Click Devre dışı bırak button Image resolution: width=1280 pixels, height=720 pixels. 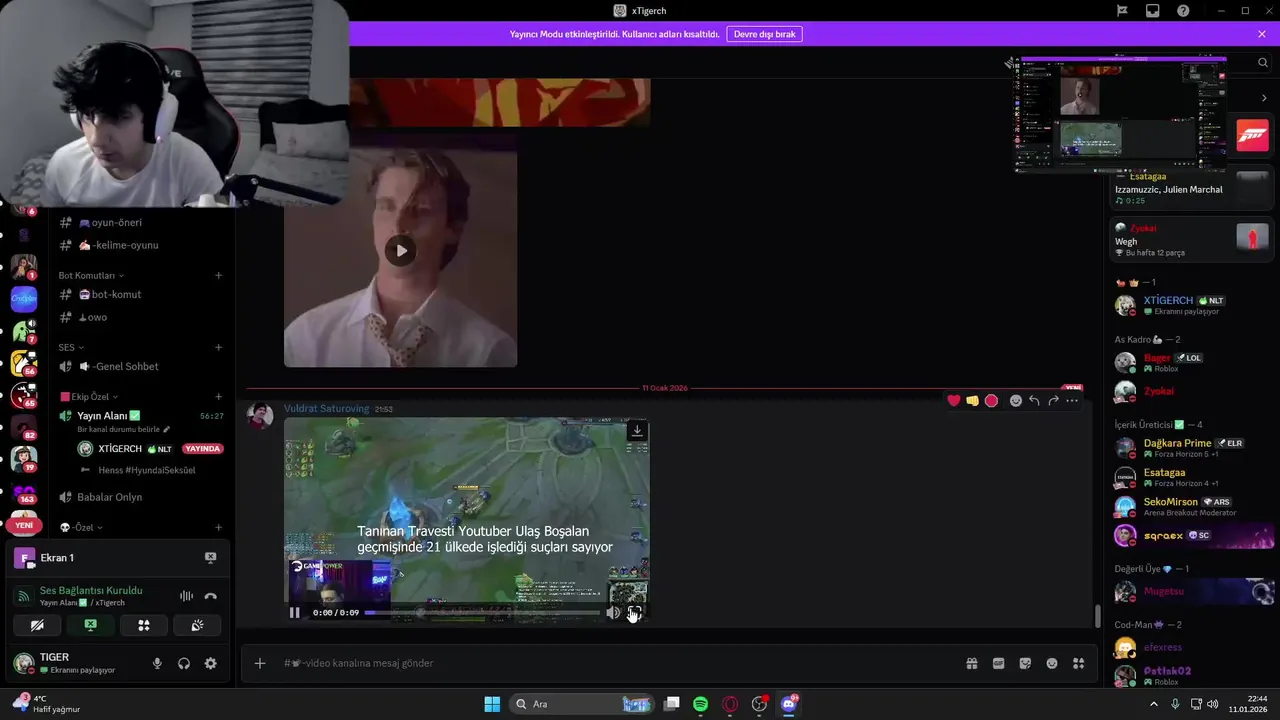pyautogui.click(x=764, y=34)
